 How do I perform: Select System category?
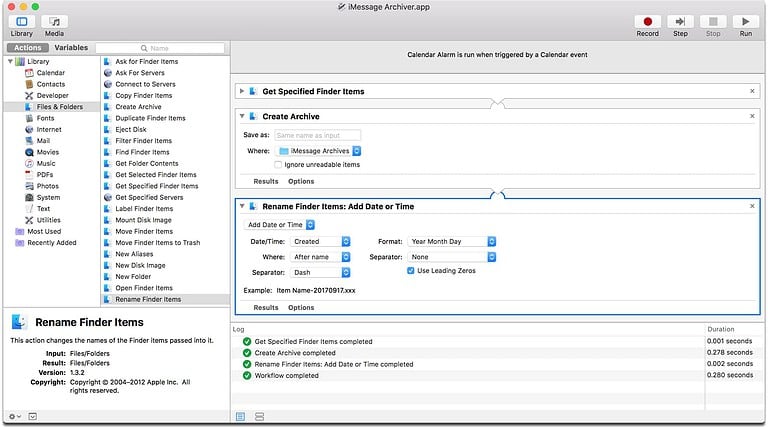coord(48,197)
